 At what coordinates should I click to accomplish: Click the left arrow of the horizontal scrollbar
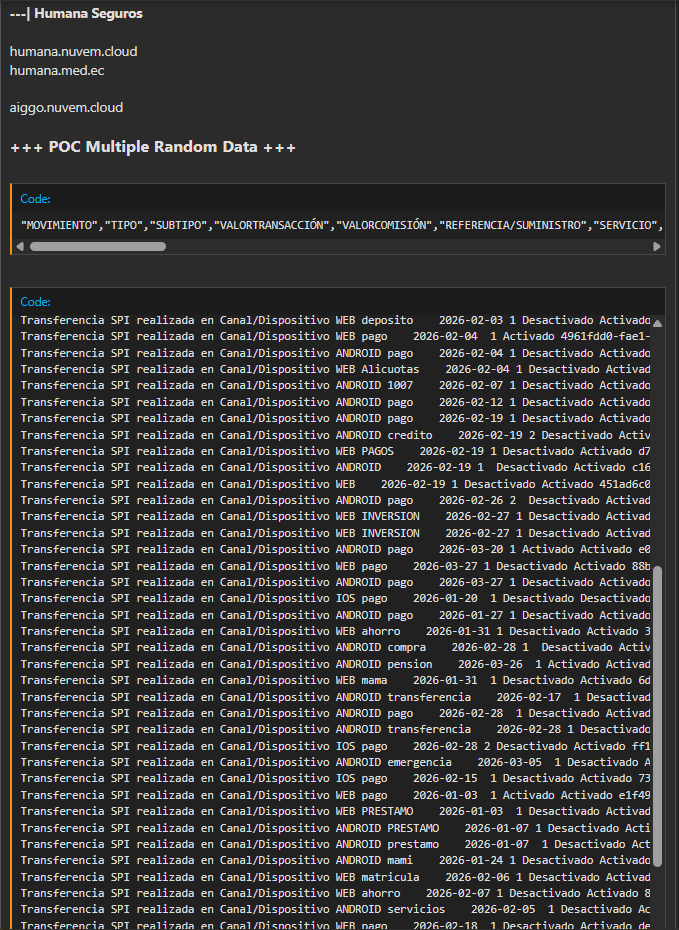20,246
